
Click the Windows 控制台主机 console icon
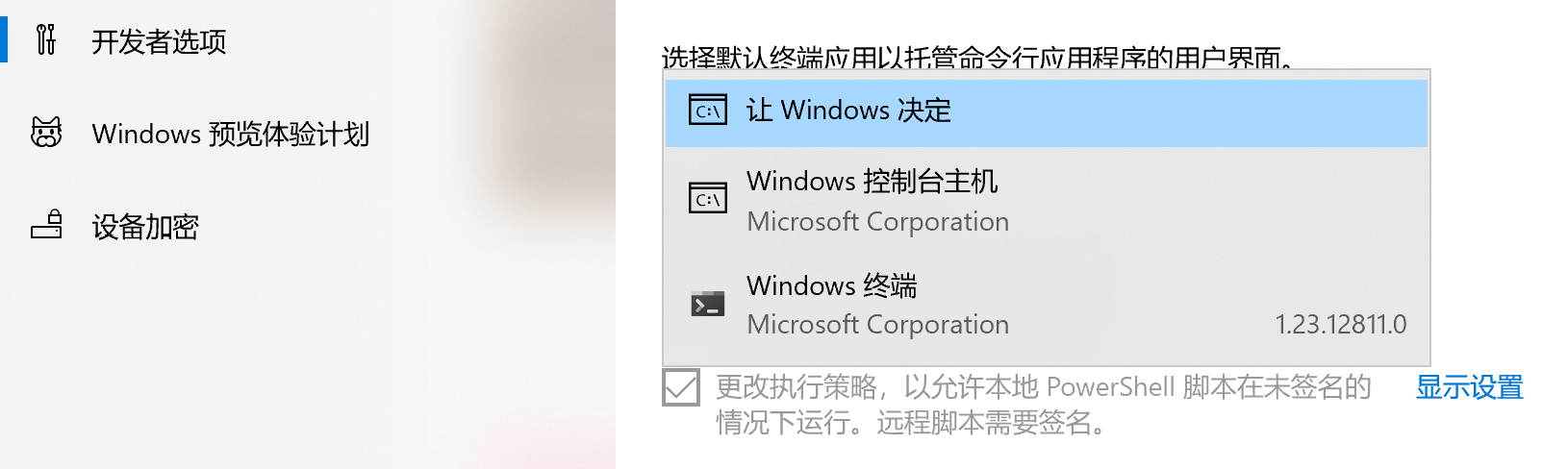tap(708, 199)
